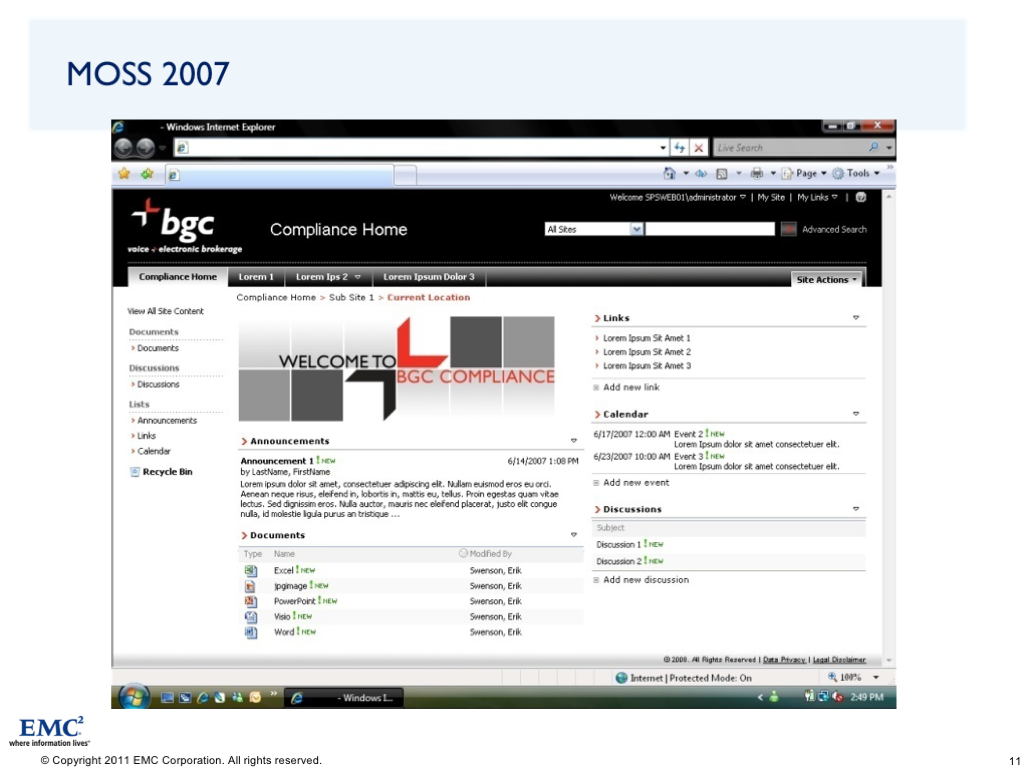Click the Data Privacy footer link
Image resolution: width=1024 pixels, height=768 pixels.
pos(784,660)
